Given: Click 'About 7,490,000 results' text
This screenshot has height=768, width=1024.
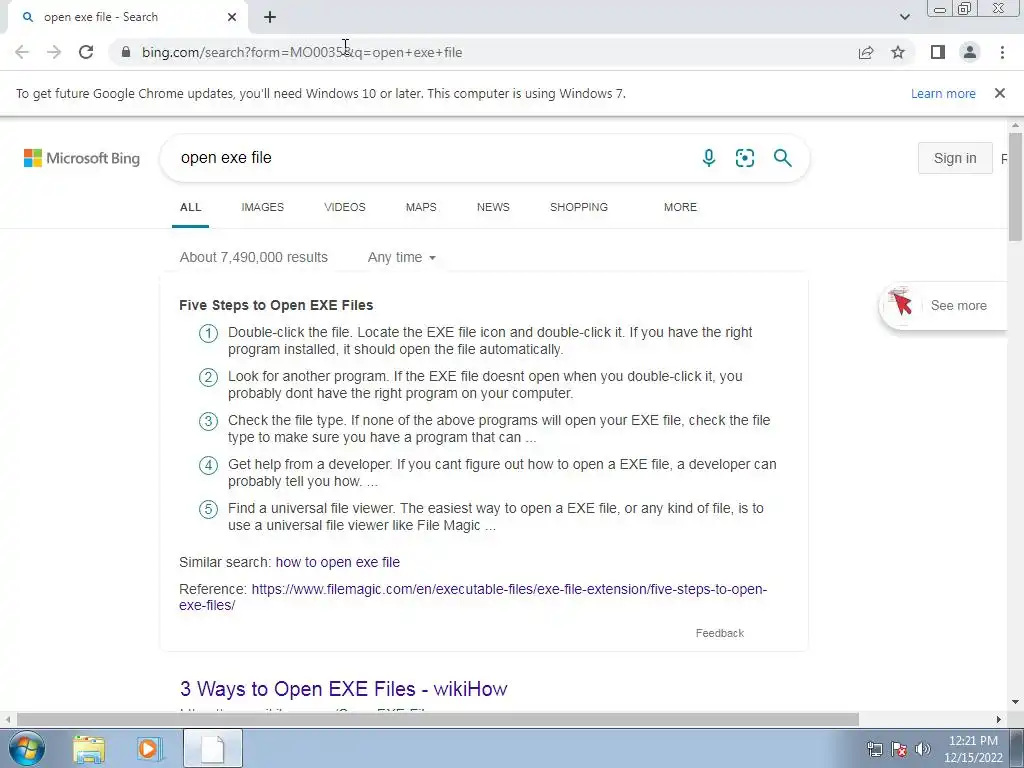Looking at the screenshot, I should click(254, 257).
